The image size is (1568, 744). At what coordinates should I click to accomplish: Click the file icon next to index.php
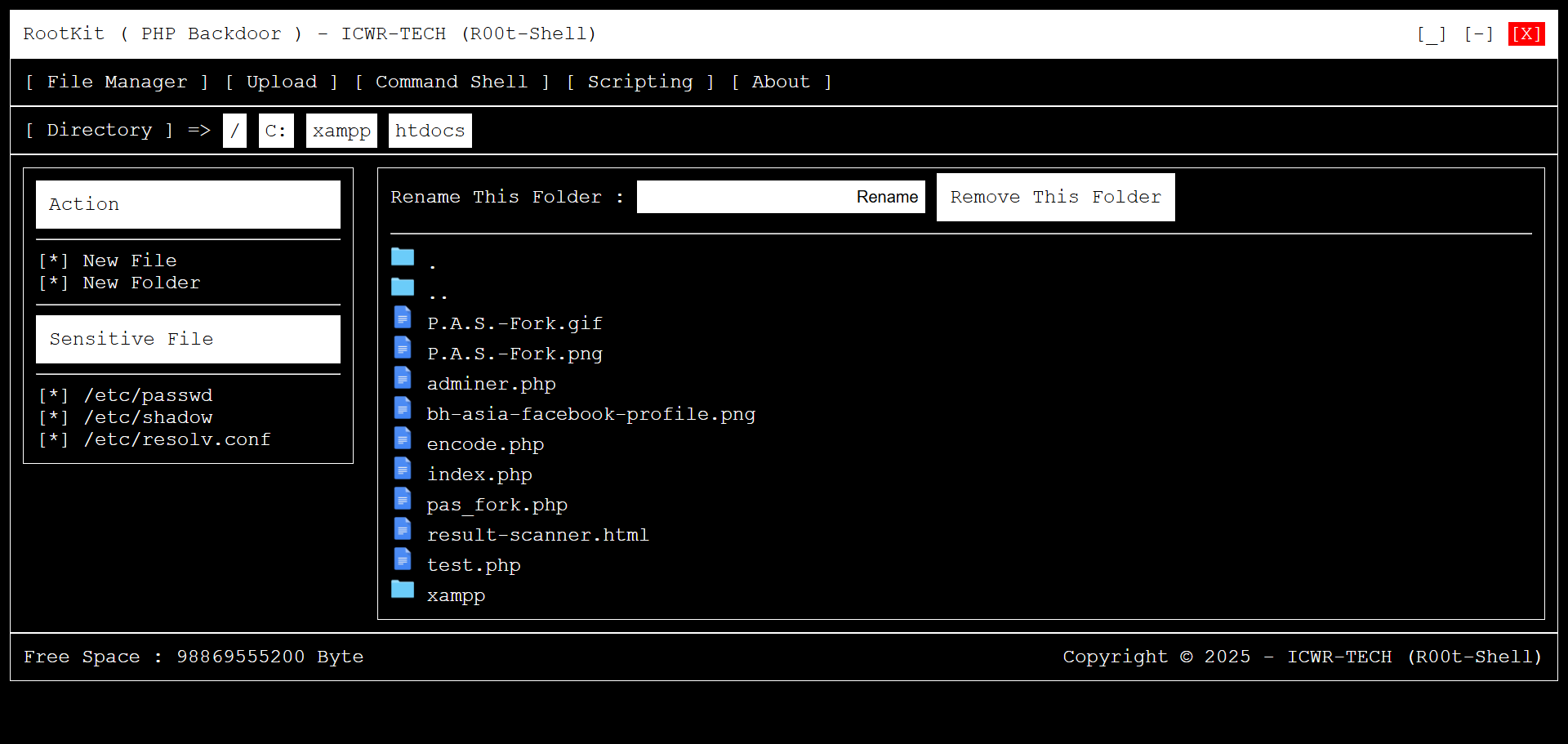(403, 468)
